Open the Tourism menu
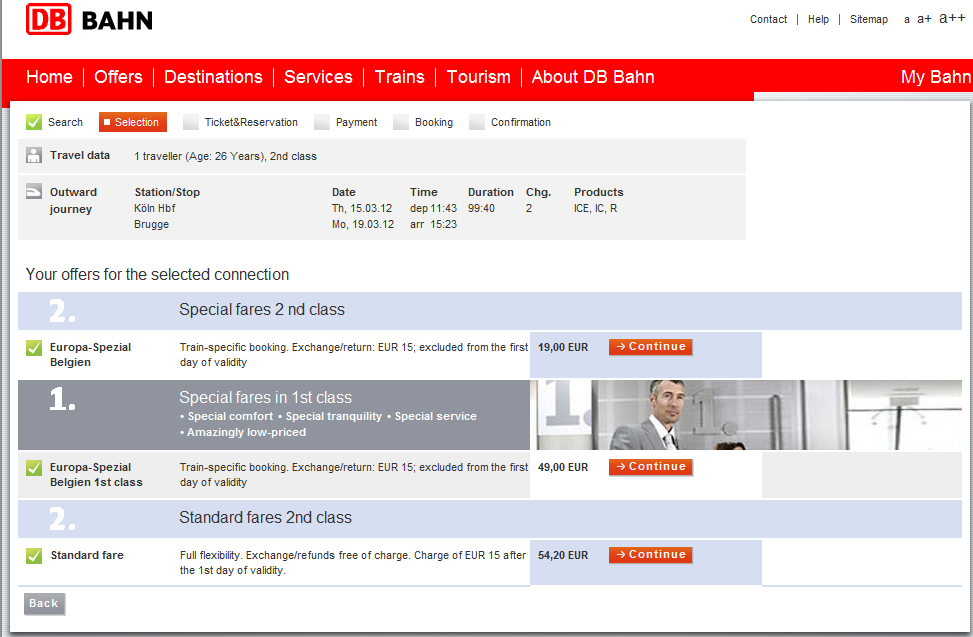Viewport: 973px width, 637px height. [x=478, y=77]
